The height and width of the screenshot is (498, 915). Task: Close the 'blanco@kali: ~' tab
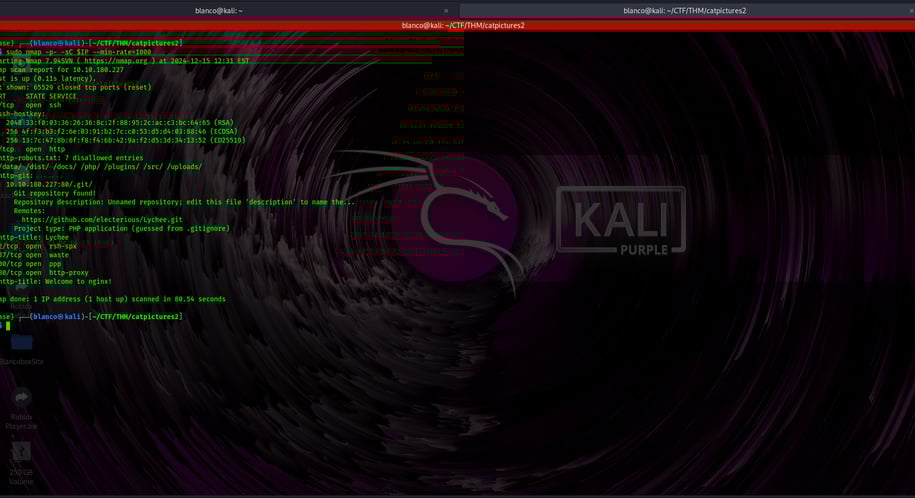coord(446,11)
